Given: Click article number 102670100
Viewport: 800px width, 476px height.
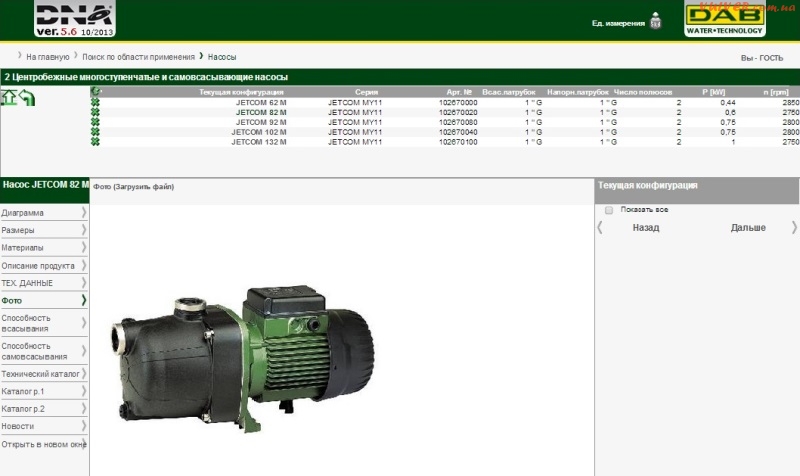Looking at the screenshot, I should 458,142.
